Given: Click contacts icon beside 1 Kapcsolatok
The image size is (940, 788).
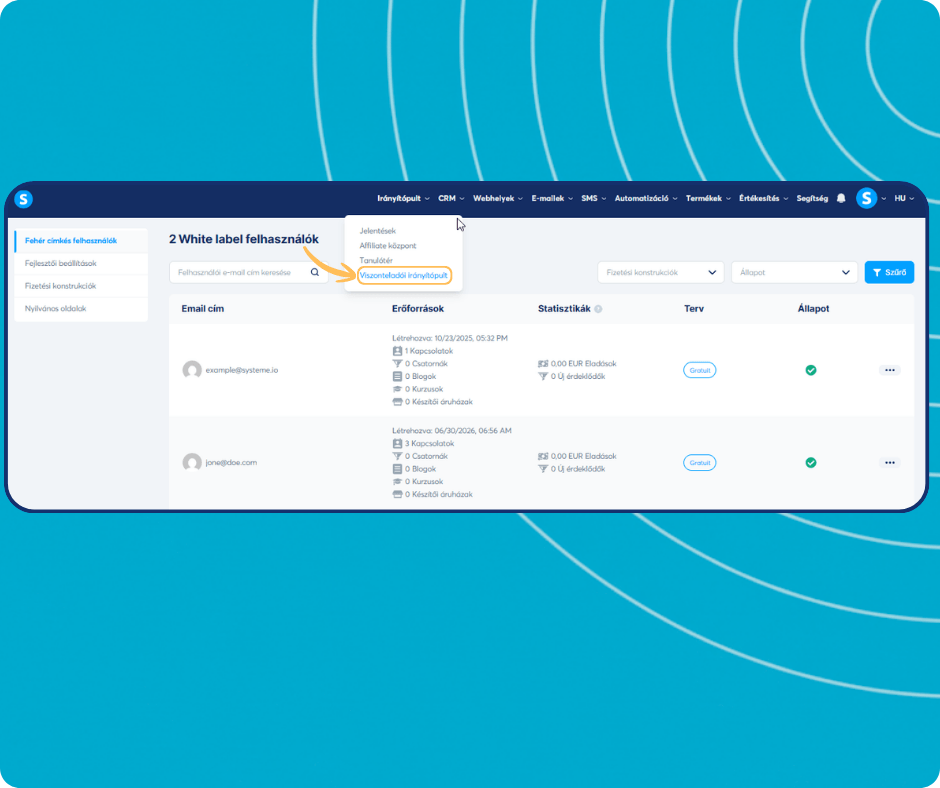Looking at the screenshot, I should pos(397,351).
